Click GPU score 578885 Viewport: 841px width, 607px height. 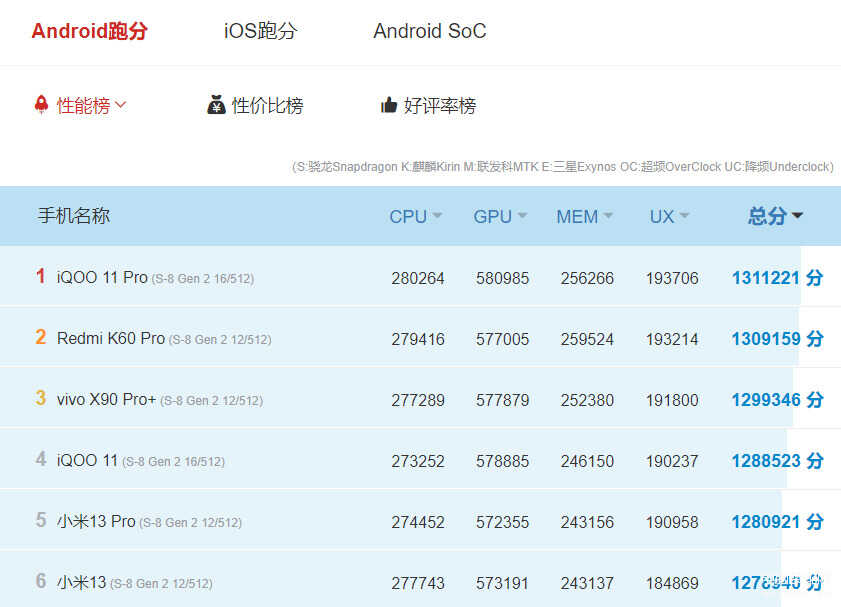(x=503, y=462)
